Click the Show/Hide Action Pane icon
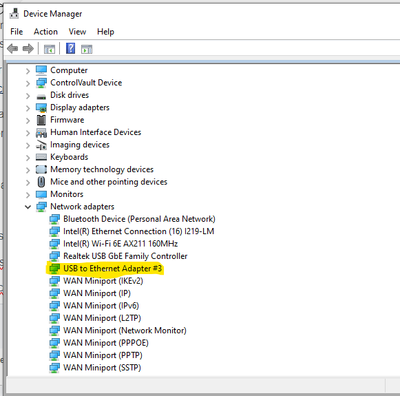 click(x=87, y=49)
